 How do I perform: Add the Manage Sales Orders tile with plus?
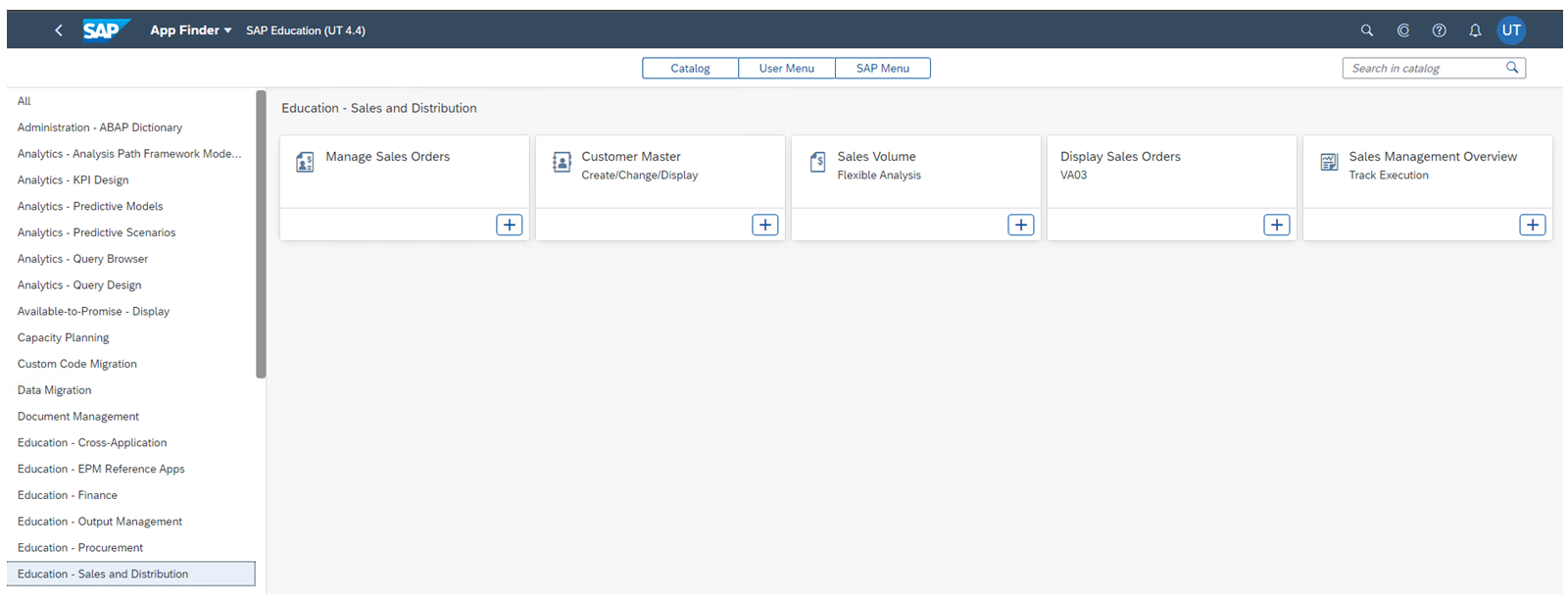(510, 225)
